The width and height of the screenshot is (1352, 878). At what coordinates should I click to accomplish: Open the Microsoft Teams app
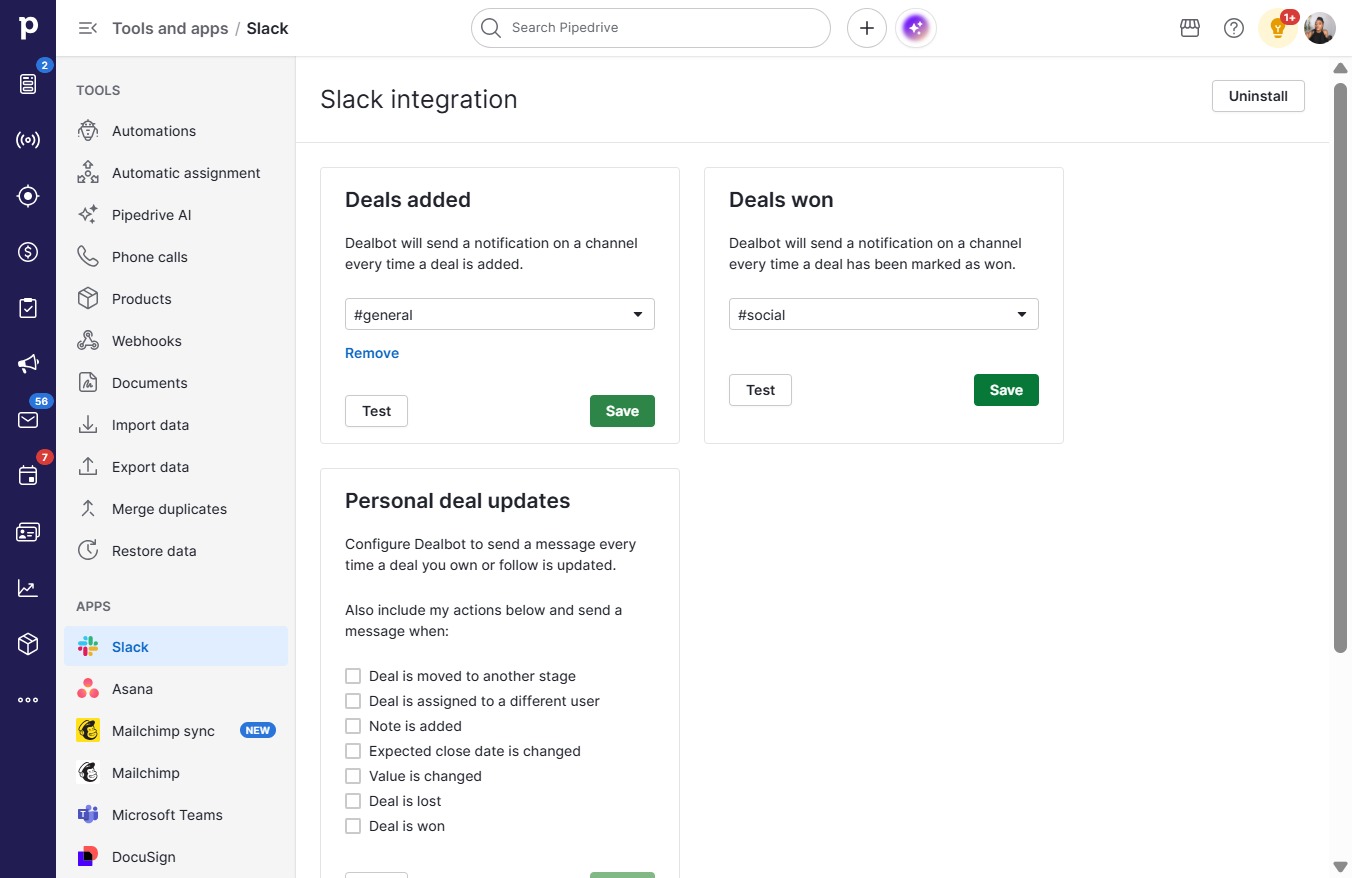(x=176, y=815)
